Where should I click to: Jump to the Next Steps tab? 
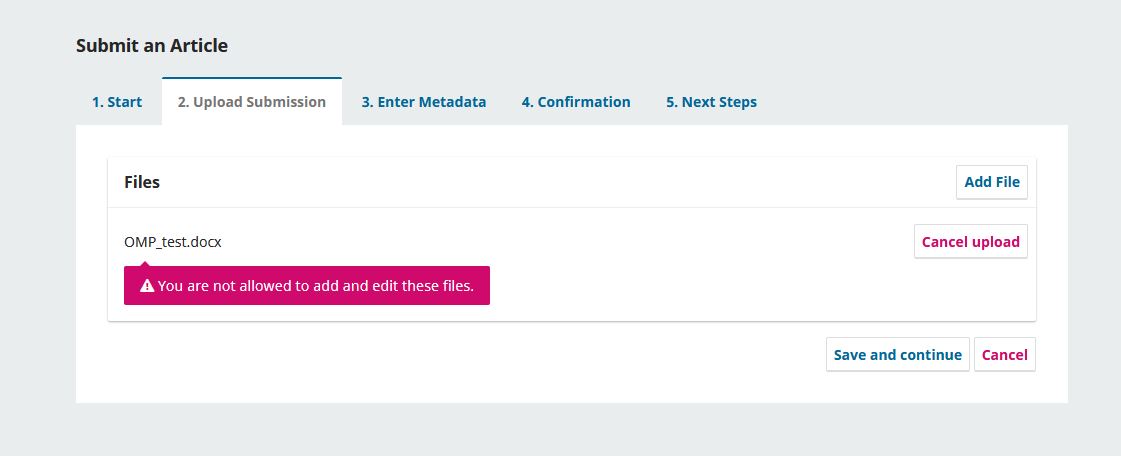click(711, 102)
